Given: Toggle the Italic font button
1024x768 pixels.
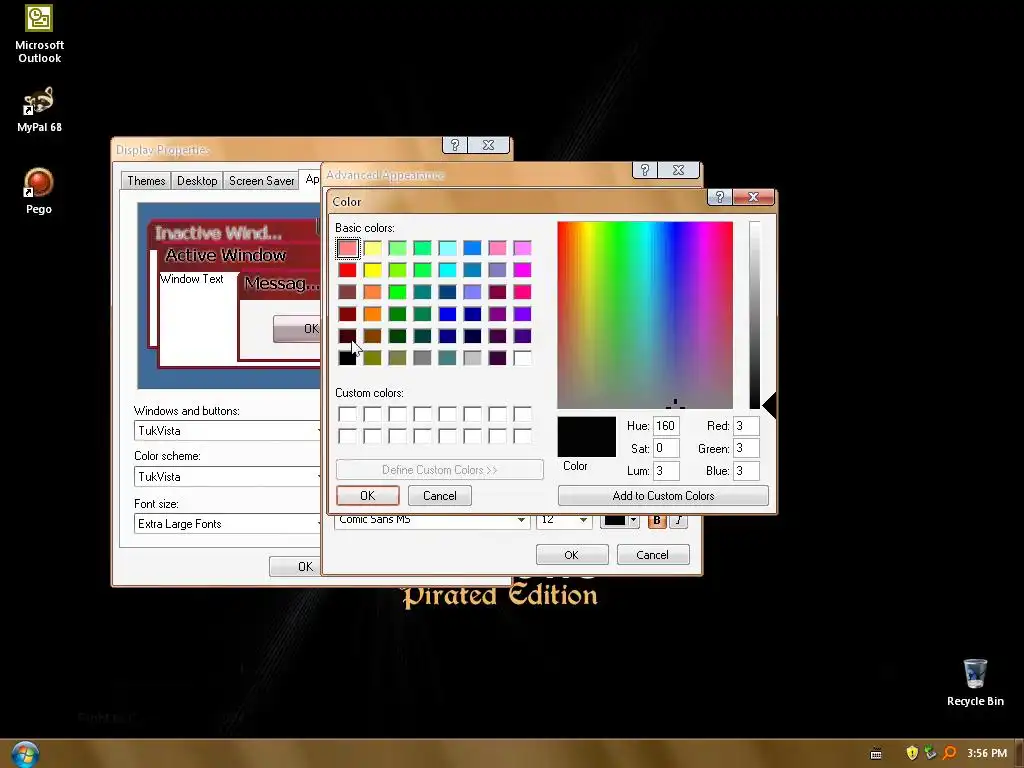Looking at the screenshot, I should (x=679, y=520).
